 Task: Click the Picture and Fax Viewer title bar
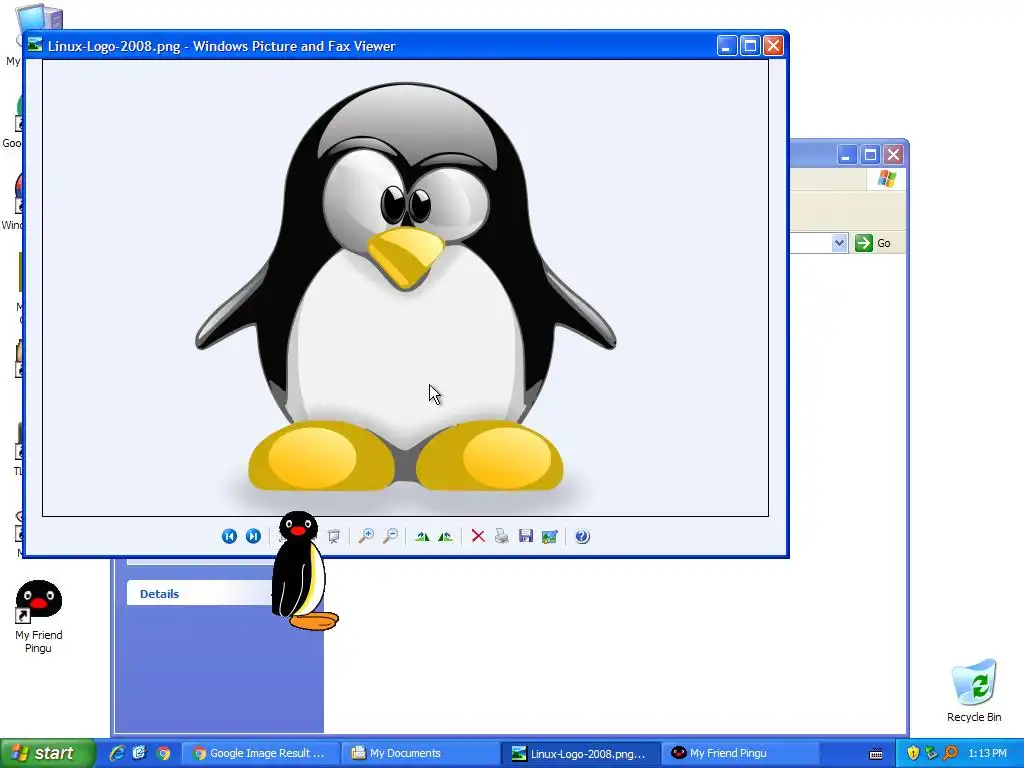coord(405,46)
